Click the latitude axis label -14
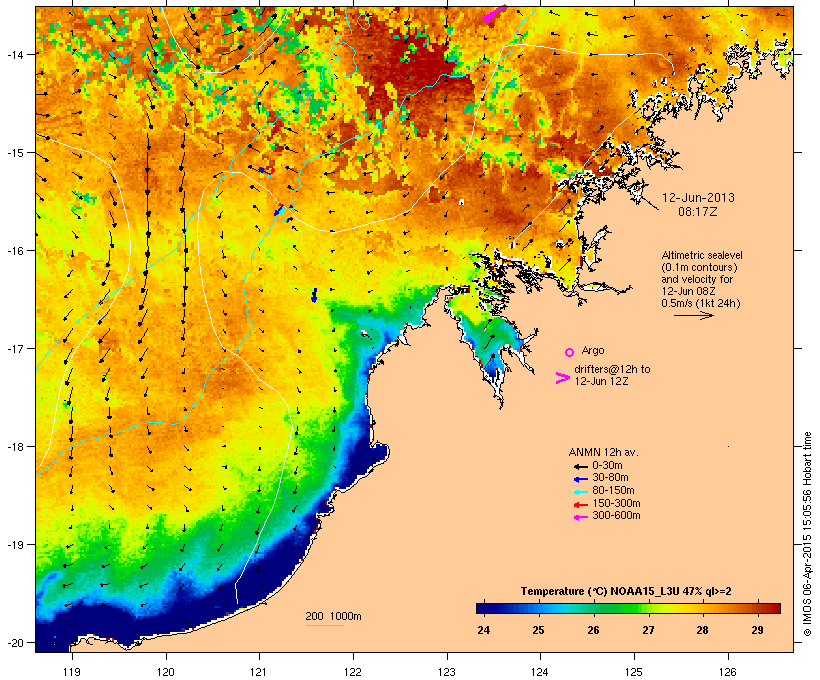This screenshot has width=820, height=680. [15, 54]
